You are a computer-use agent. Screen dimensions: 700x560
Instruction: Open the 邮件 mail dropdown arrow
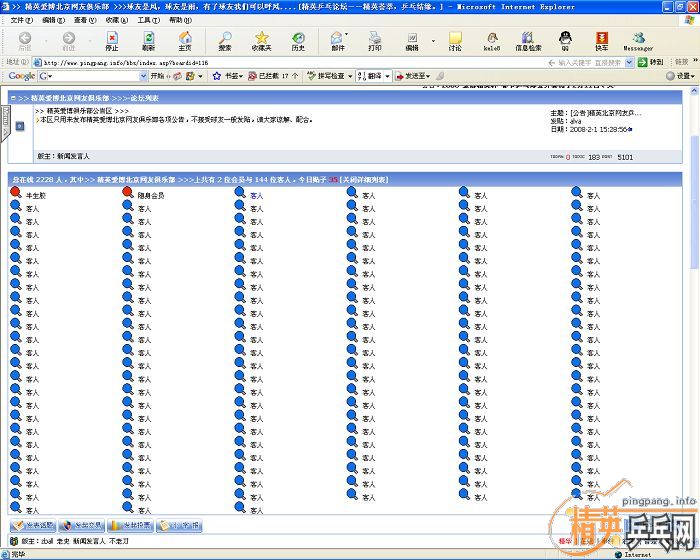[346, 34]
